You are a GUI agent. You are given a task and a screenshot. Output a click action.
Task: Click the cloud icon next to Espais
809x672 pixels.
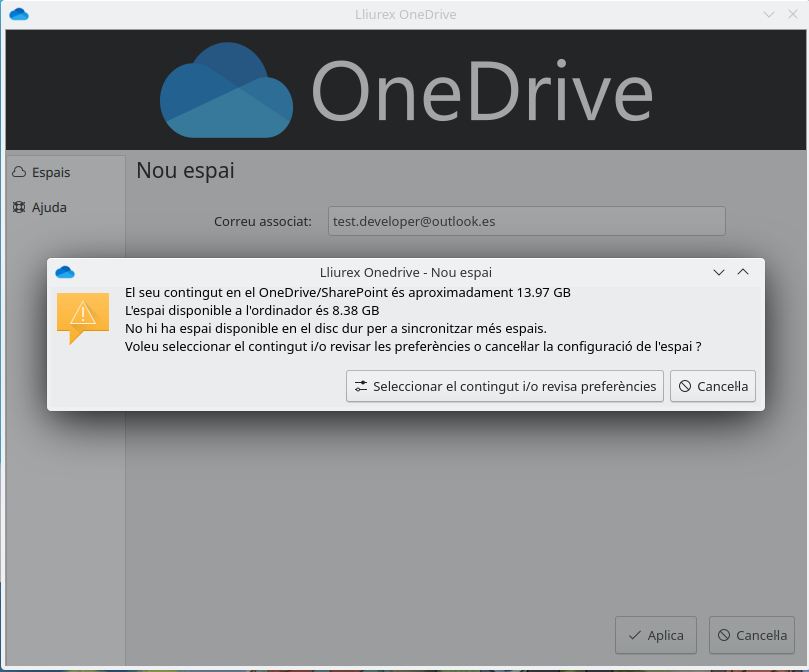[x=18, y=172]
